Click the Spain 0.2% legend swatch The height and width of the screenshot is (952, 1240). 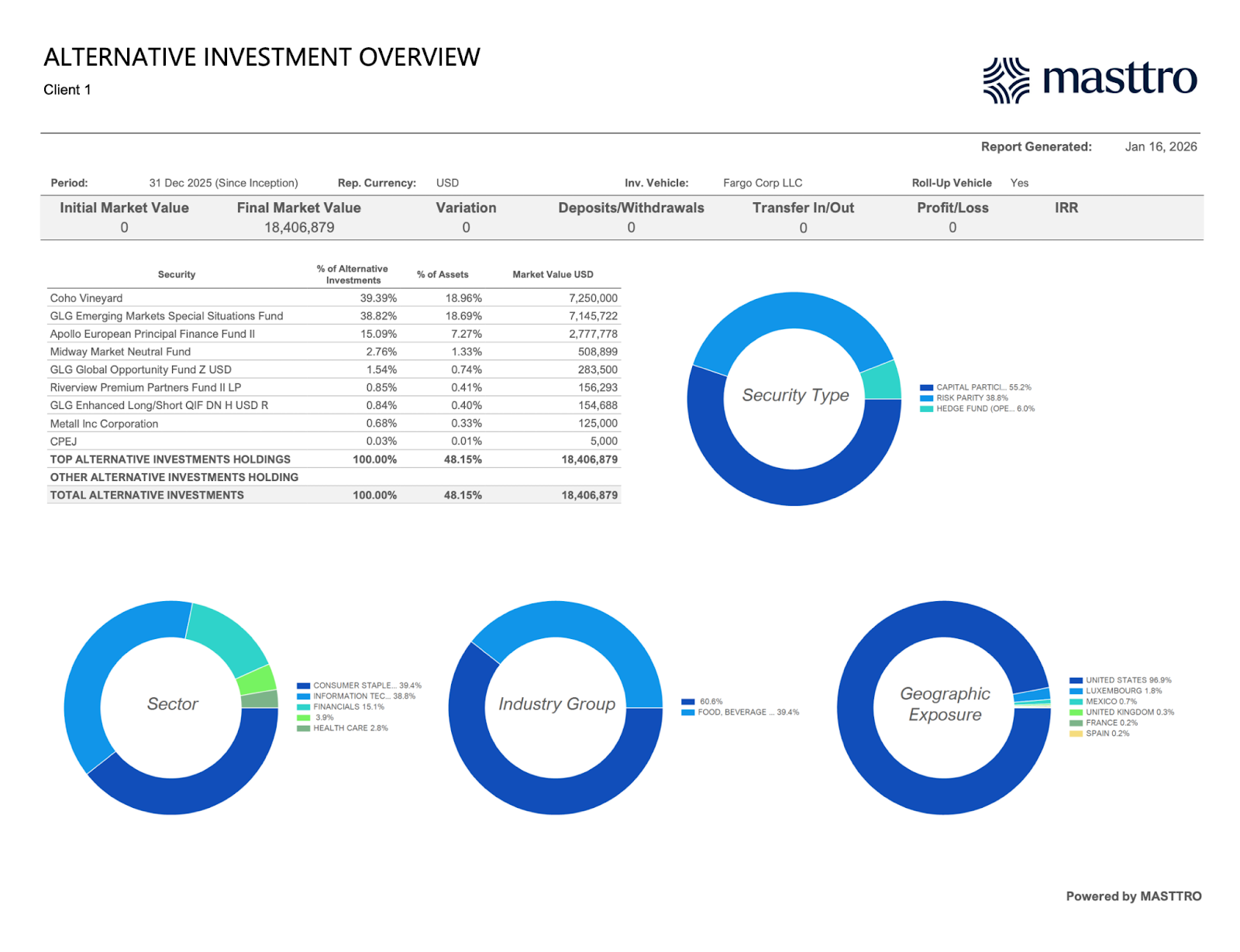[x=1076, y=734]
